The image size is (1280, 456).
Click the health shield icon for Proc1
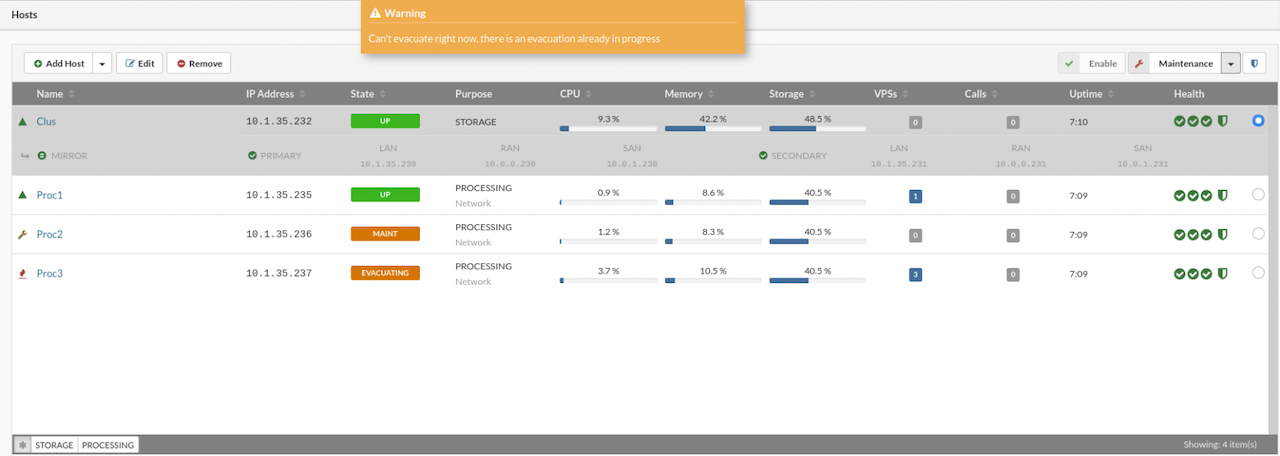[1221, 195]
